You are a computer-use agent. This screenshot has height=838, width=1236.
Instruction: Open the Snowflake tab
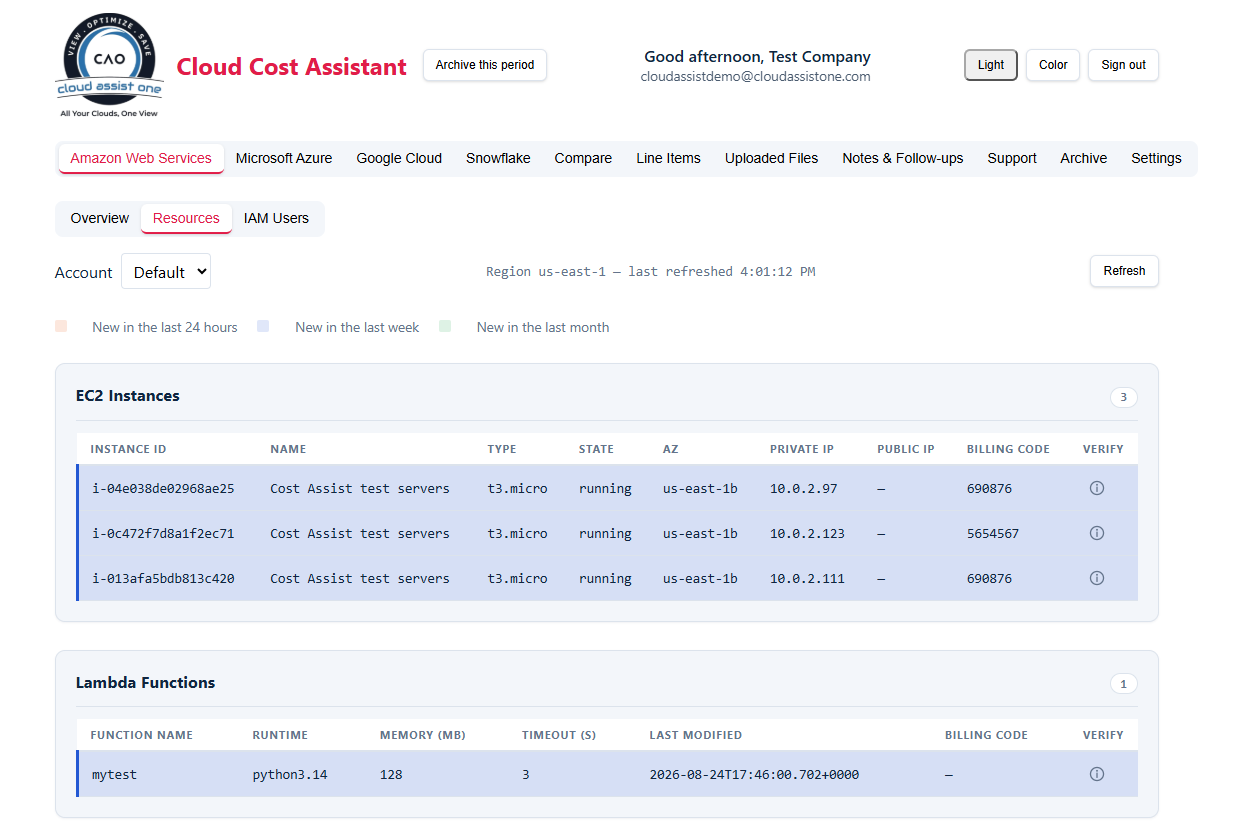pyautogui.click(x=498, y=158)
